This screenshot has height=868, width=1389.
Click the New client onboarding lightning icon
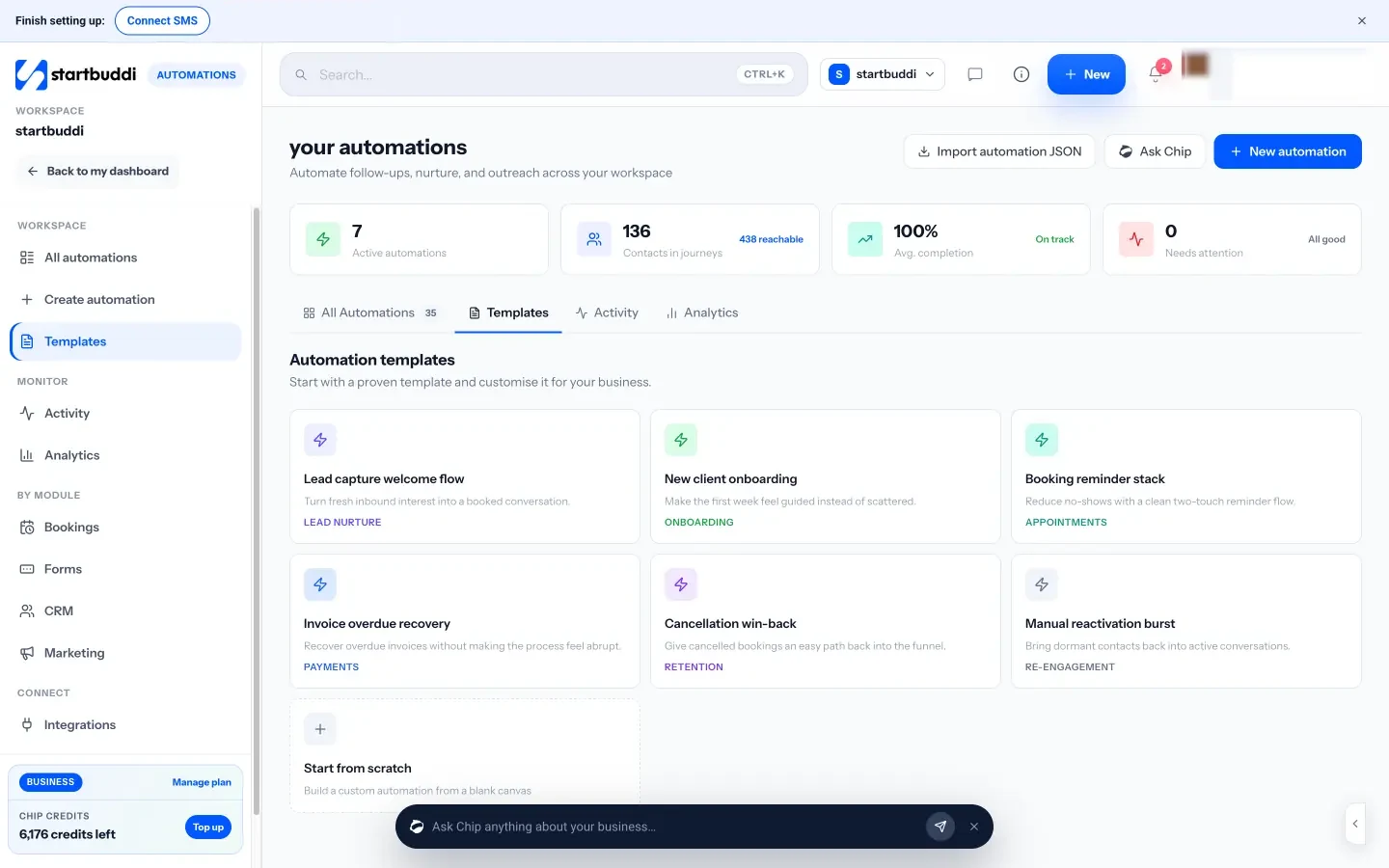pyautogui.click(x=681, y=440)
